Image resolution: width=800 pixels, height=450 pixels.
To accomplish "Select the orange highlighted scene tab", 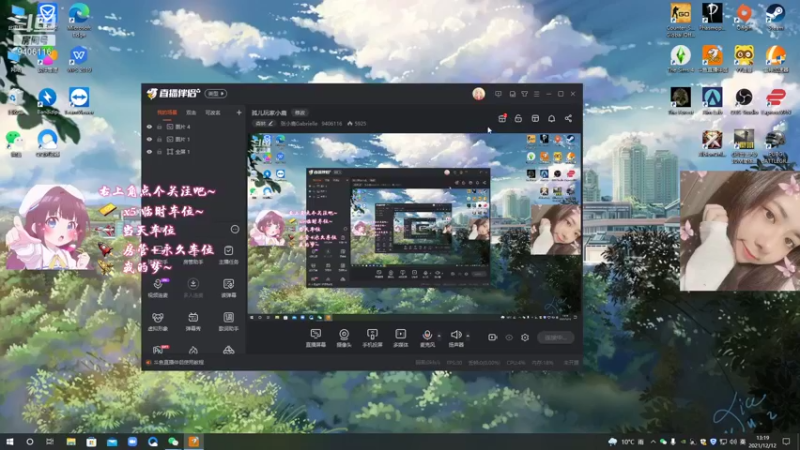I will 167,113.
